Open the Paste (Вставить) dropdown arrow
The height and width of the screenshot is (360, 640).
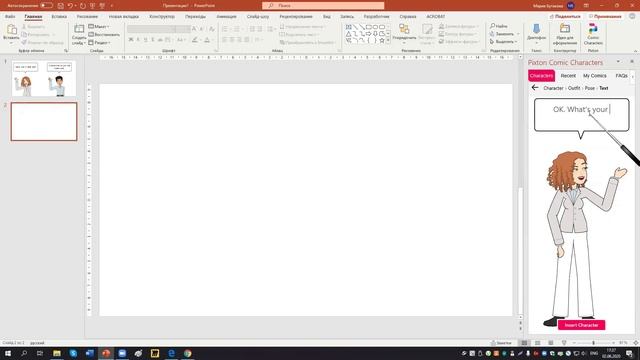[x=11, y=42]
